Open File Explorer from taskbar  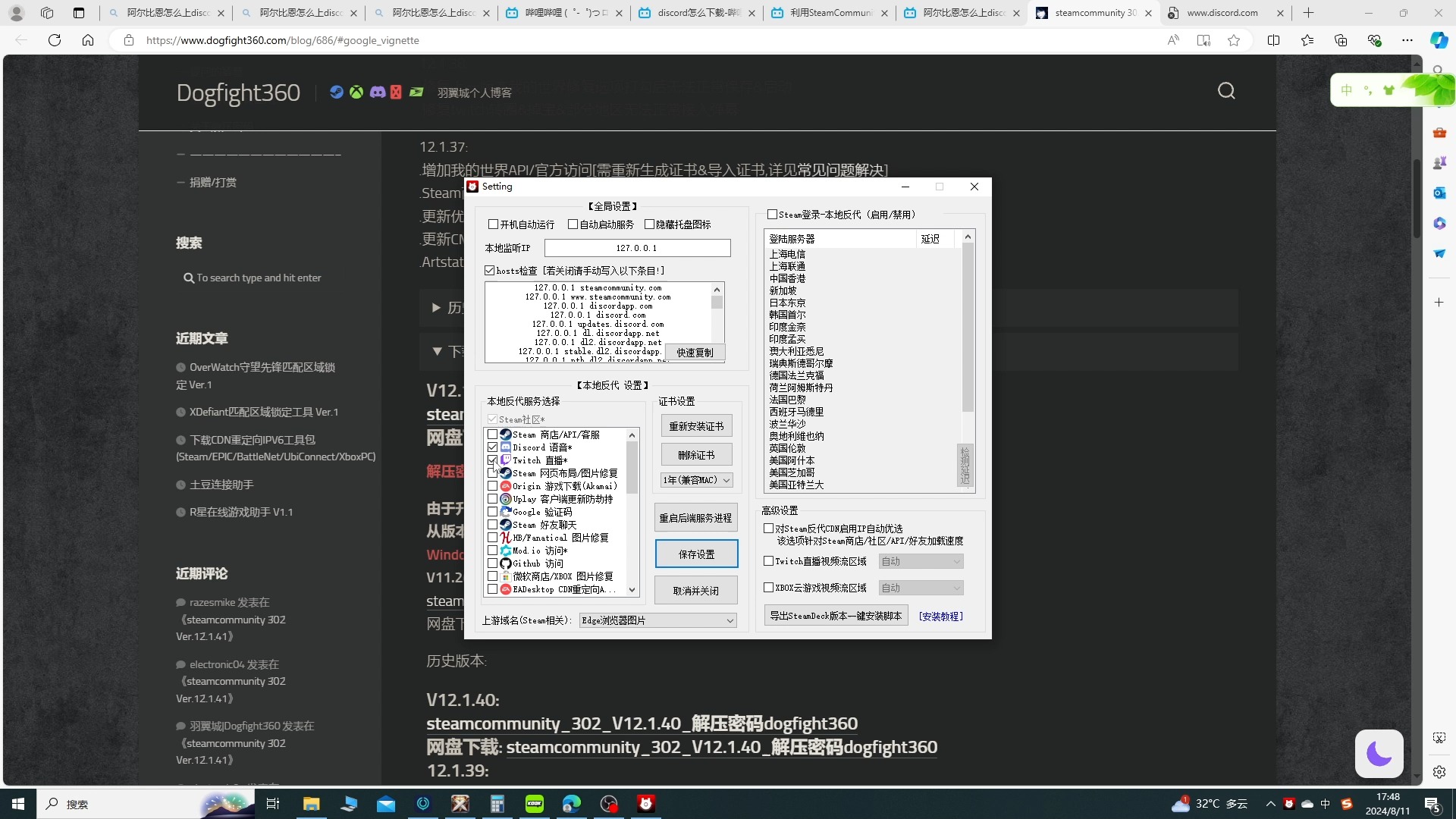tap(312, 804)
